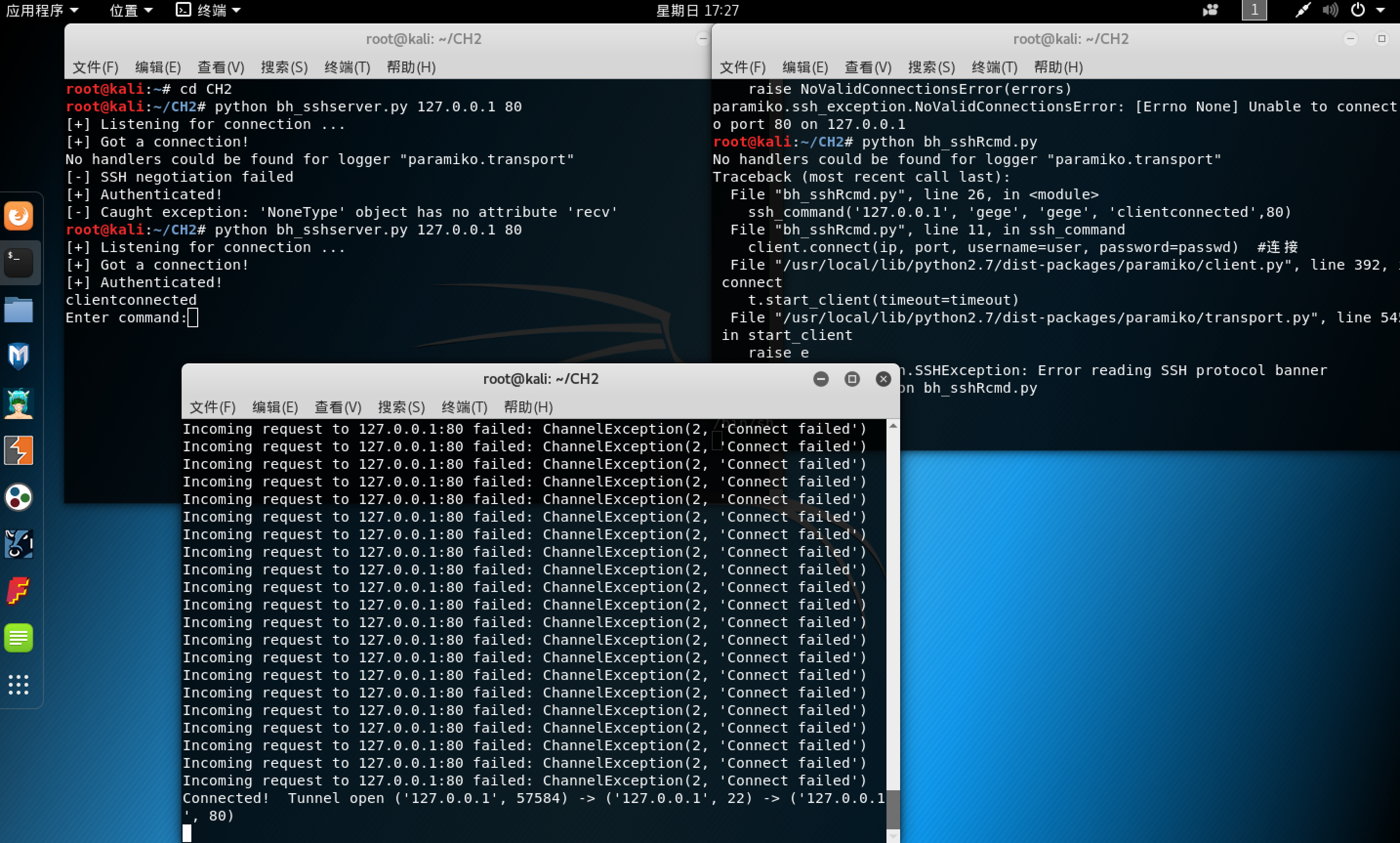Open 搜索(S) menu in the left sshserver terminal
Viewport: 1400px width, 843px height.
(285, 67)
